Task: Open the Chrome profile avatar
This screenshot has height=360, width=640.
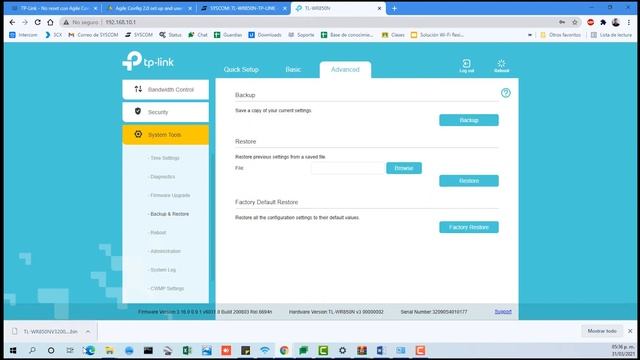Action: pyautogui.click(x=616, y=22)
